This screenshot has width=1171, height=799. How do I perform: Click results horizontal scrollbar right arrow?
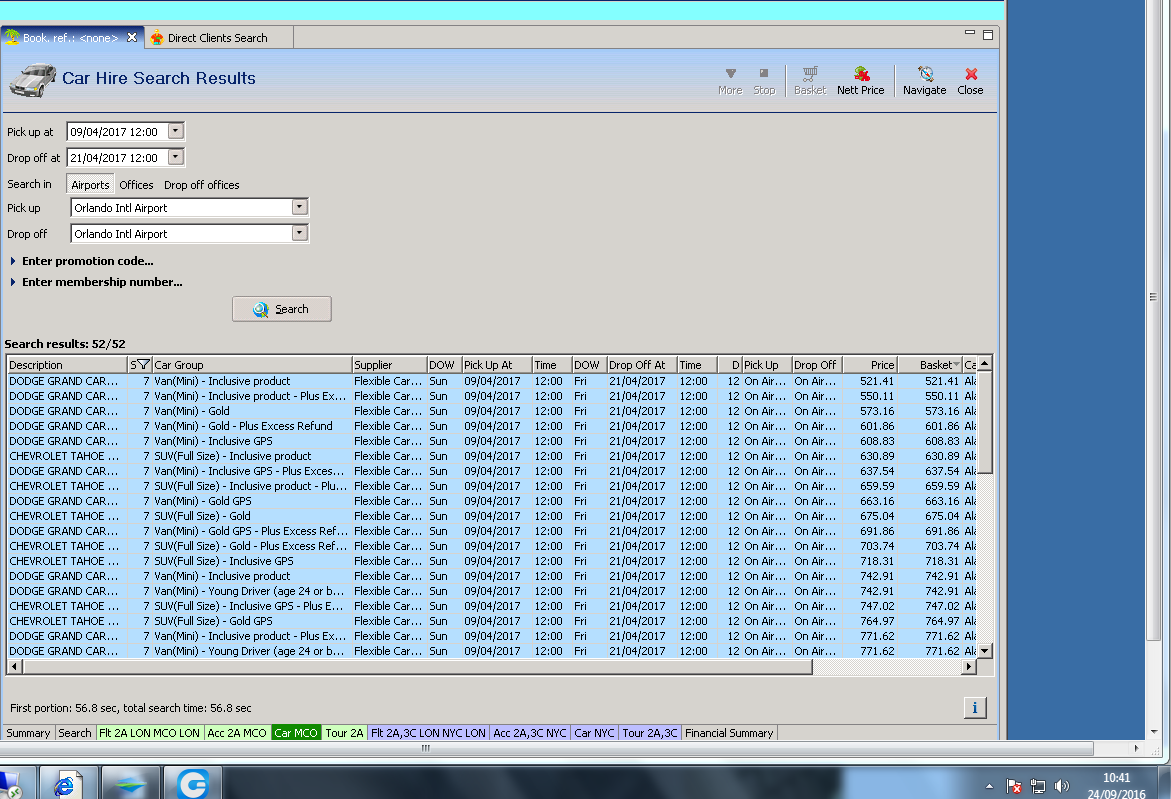969,667
